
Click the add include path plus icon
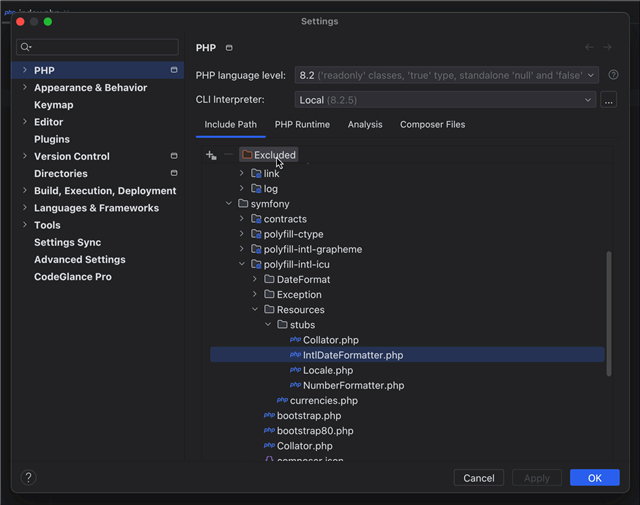210,155
